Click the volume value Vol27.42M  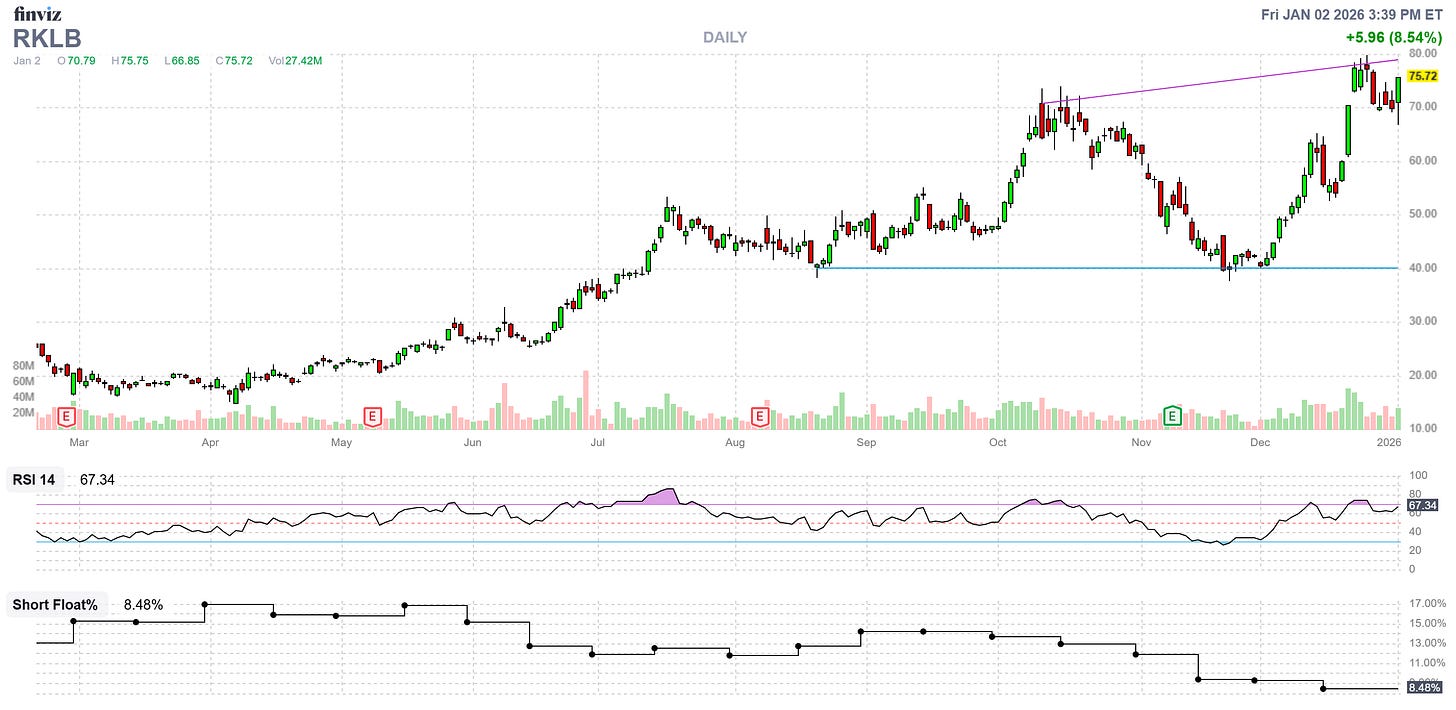tap(295, 61)
